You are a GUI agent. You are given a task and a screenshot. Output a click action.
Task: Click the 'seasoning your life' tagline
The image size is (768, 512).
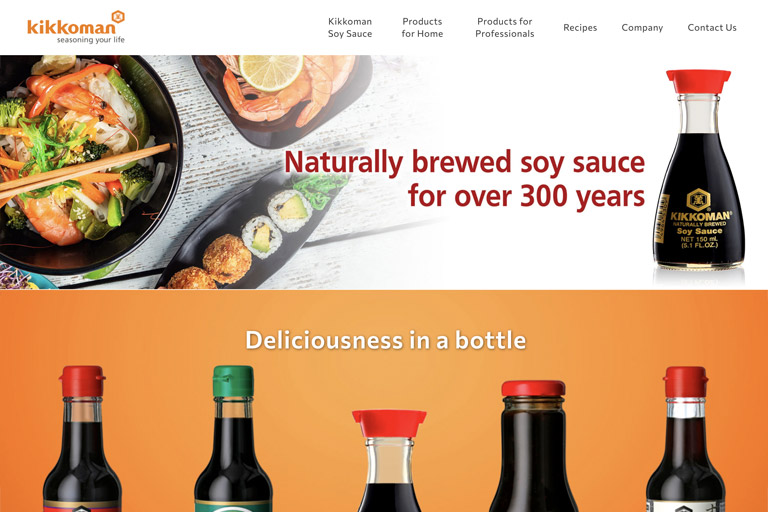[x=91, y=40]
